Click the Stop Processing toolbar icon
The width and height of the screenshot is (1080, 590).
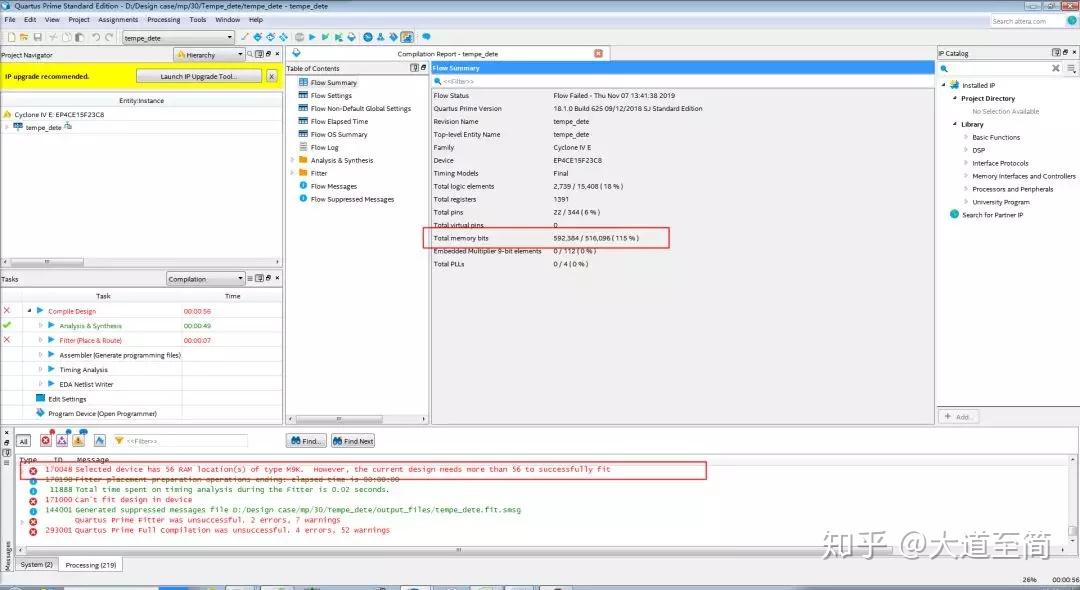pos(299,37)
